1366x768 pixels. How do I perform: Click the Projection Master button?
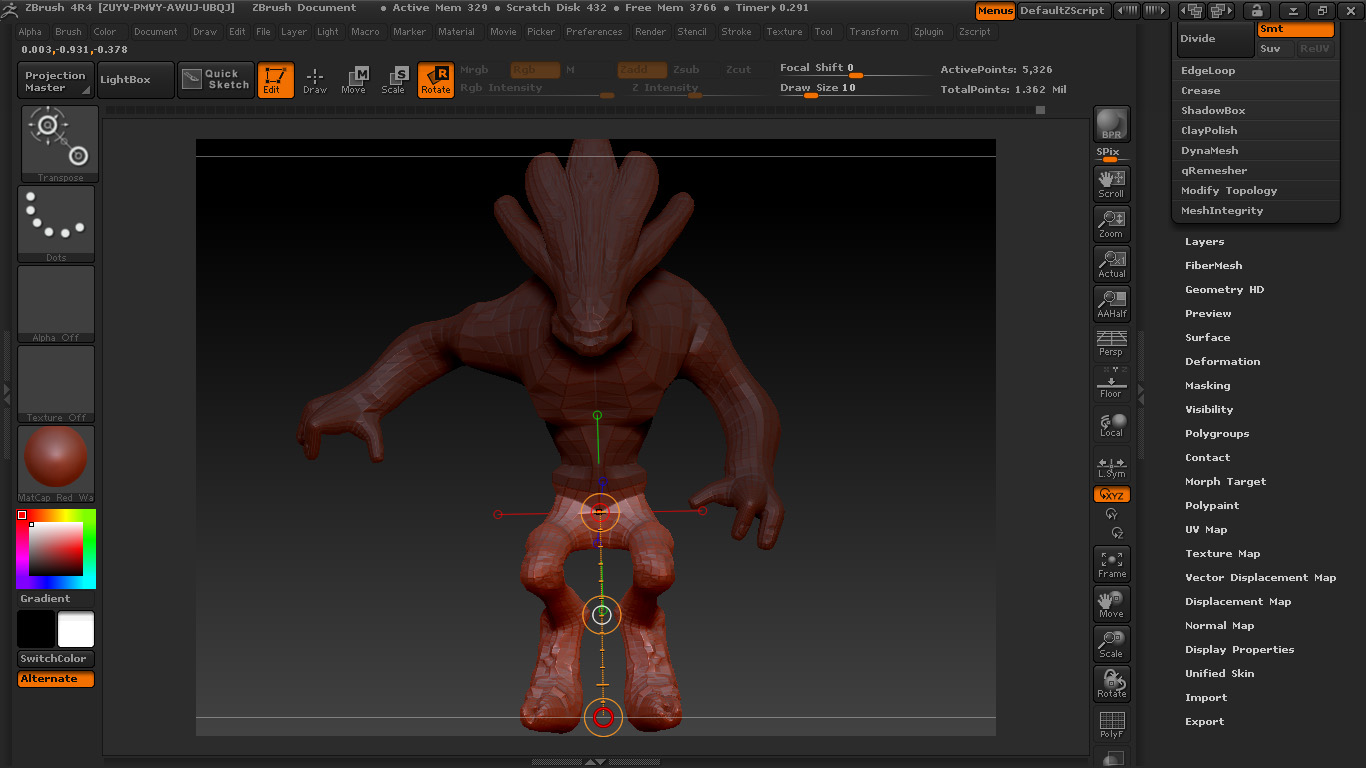[x=56, y=80]
